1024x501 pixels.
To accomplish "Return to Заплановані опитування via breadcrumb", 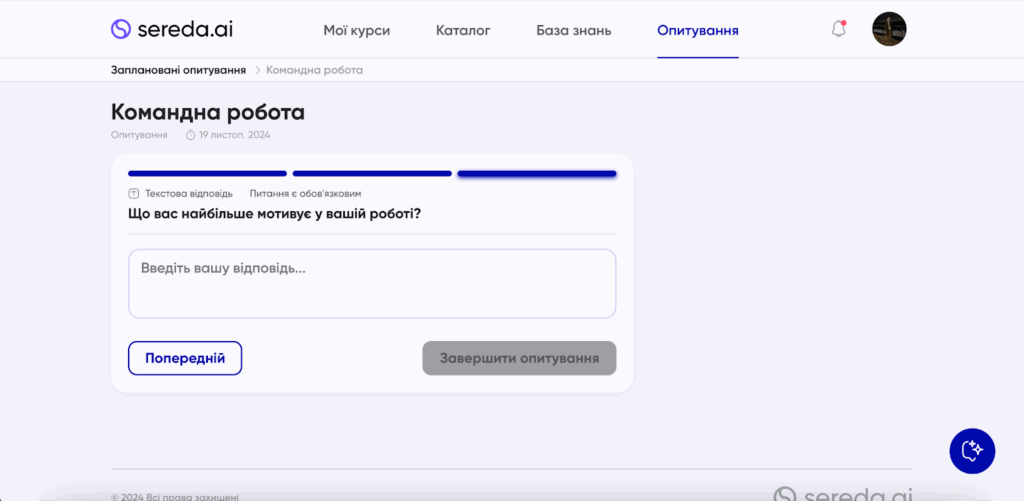I will click(x=178, y=70).
